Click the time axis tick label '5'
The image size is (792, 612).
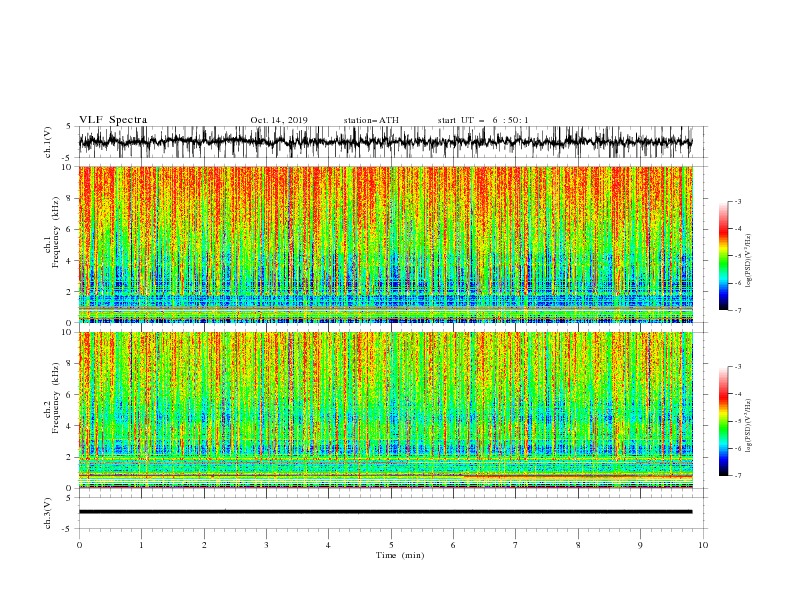pyautogui.click(x=391, y=545)
